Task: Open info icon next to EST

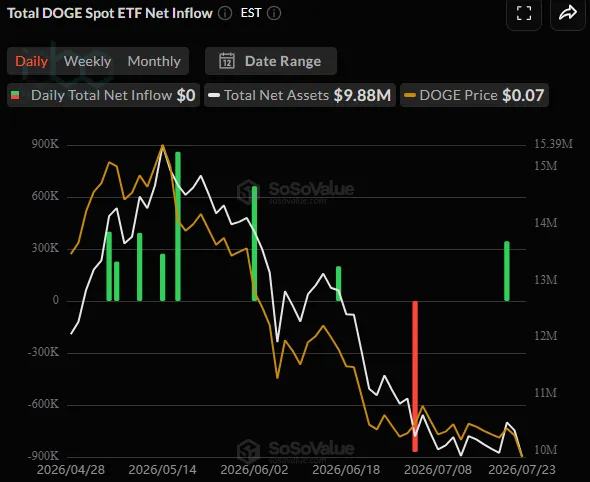Action: [274, 14]
